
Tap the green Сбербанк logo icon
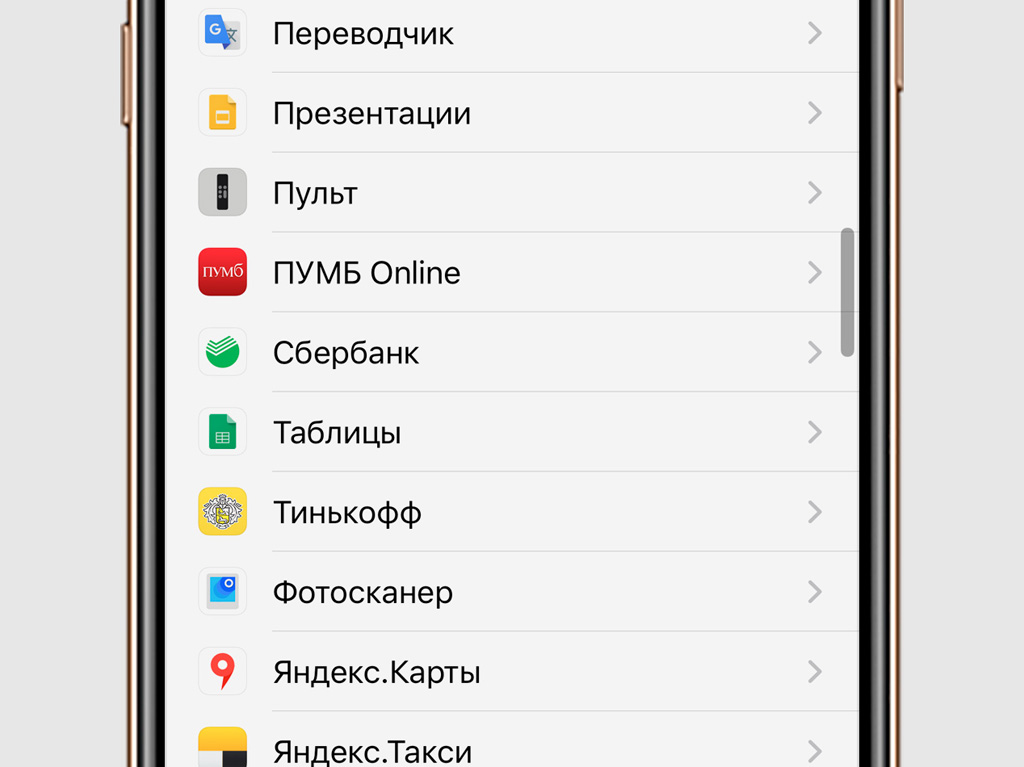(x=223, y=351)
